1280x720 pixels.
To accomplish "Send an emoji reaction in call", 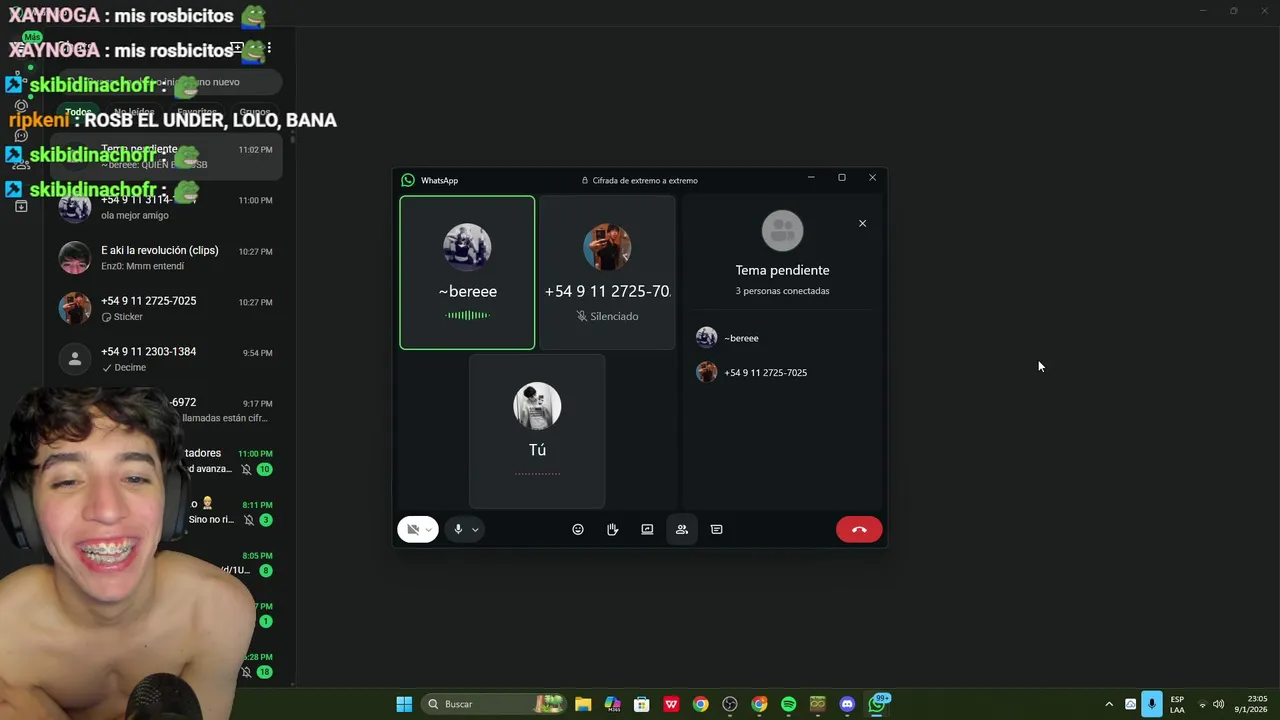I will coord(578,529).
